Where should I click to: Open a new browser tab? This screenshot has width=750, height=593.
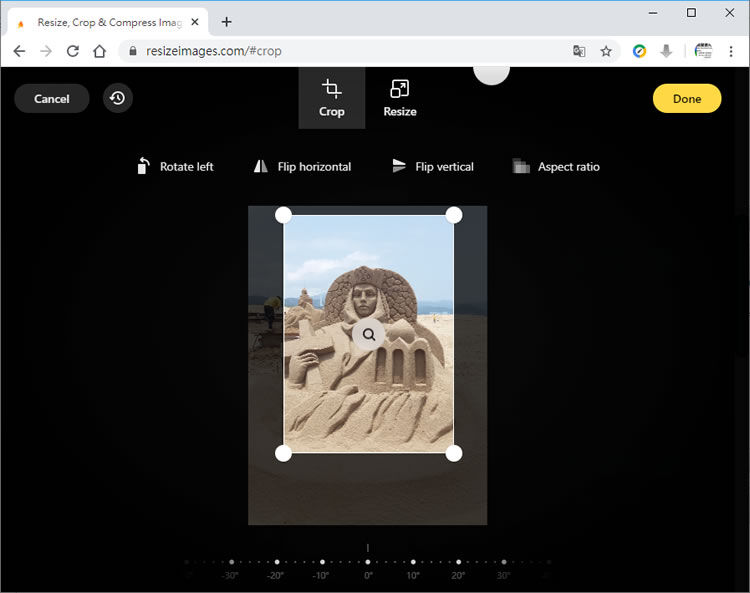(x=227, y=21)
